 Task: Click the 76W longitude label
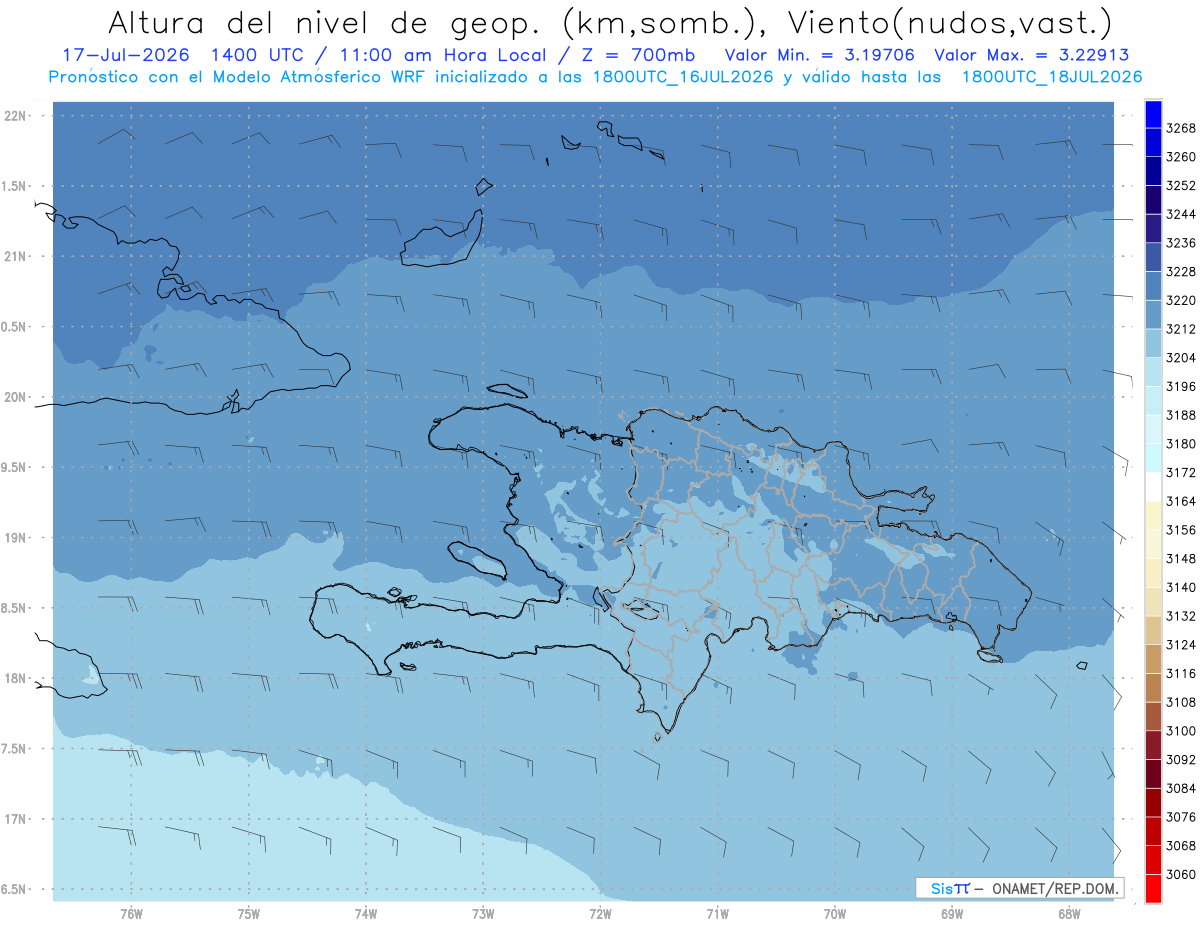[x=131, y=913]
